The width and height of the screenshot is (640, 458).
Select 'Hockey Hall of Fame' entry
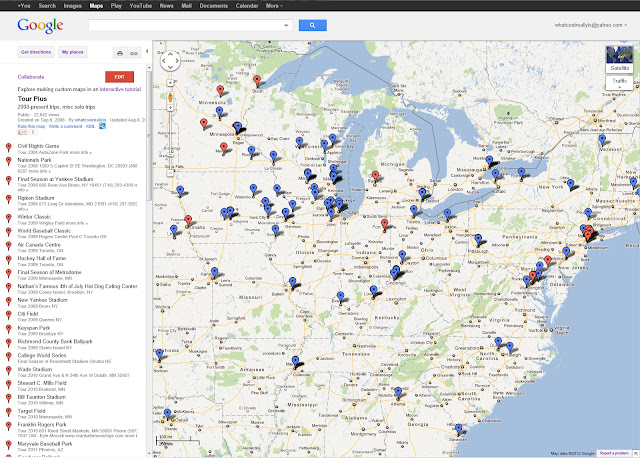pos(42,258)
